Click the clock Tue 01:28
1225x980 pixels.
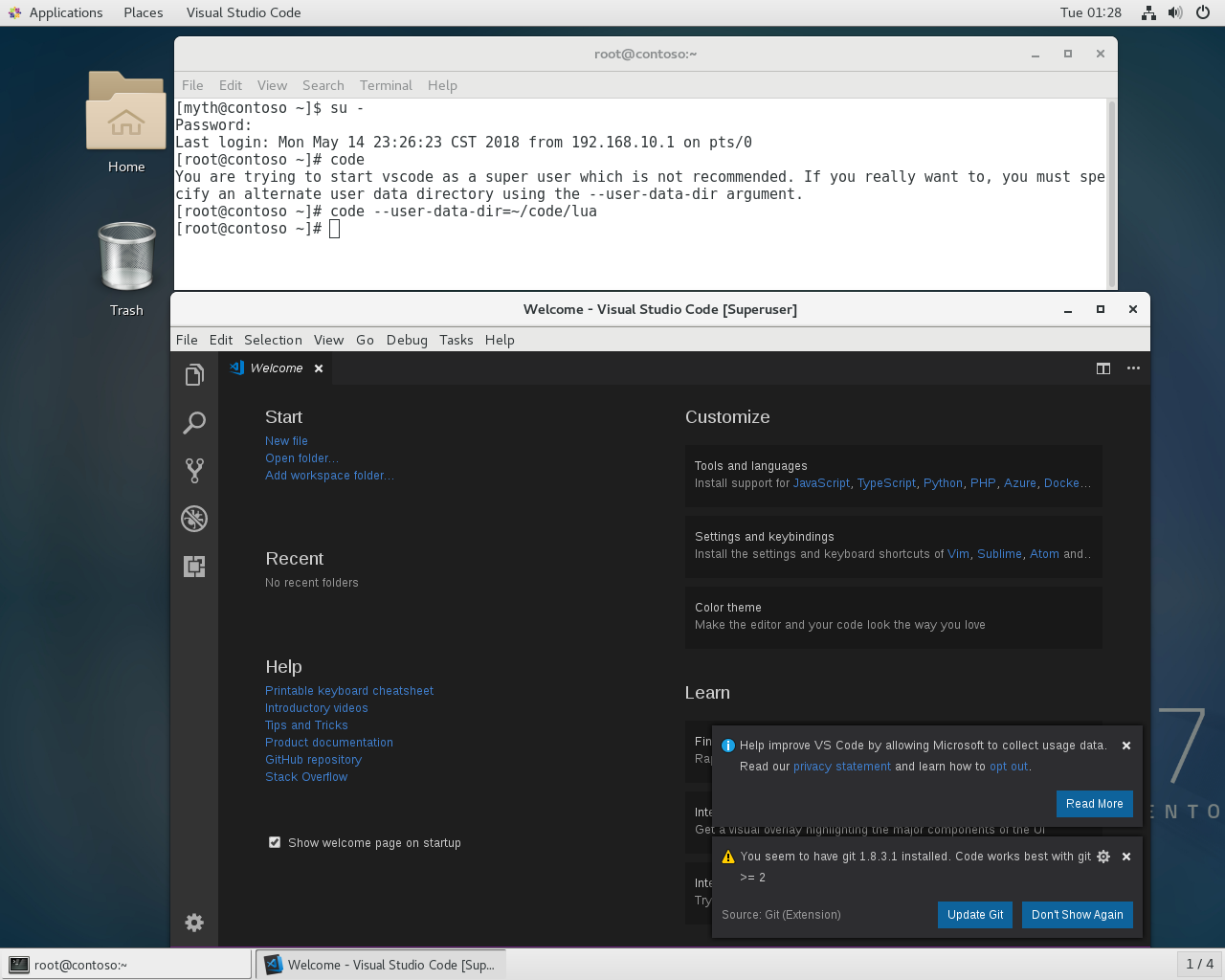(1091, 12)
